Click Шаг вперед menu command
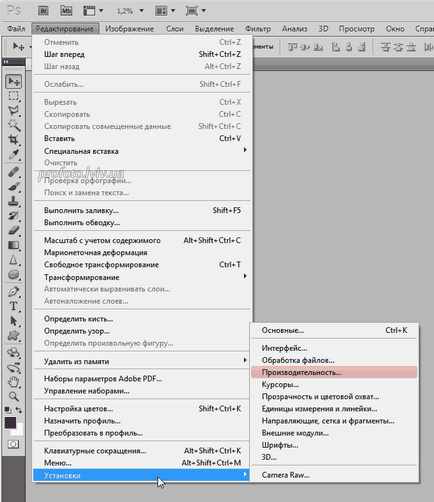 142,54
